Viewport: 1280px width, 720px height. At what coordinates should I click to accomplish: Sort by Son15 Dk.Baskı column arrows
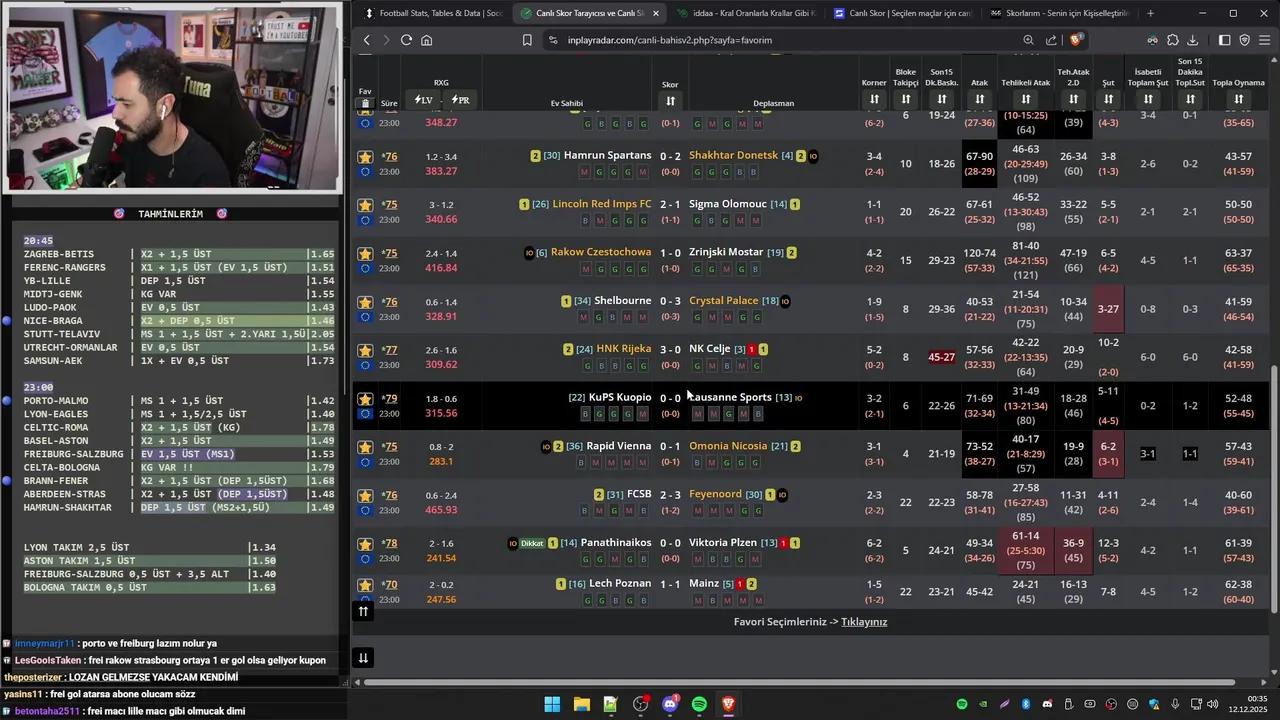[941, 99]
